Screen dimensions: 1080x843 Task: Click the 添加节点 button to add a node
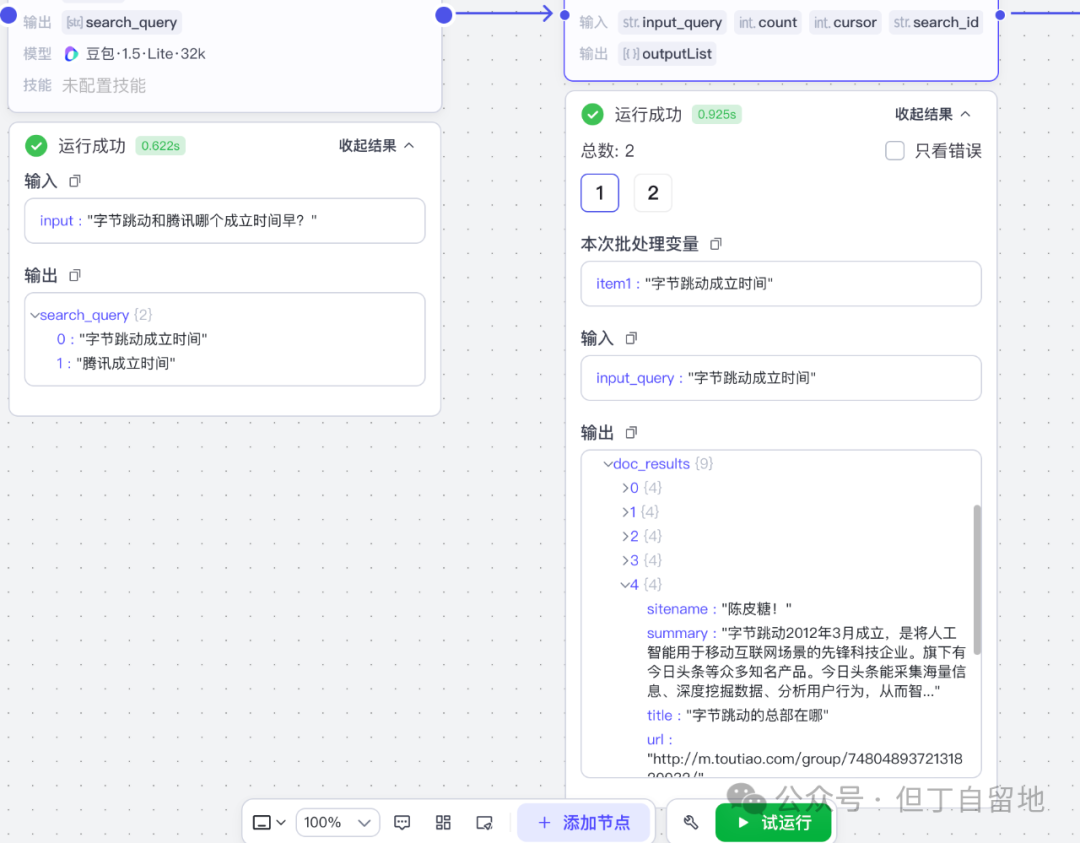point(585,822)
